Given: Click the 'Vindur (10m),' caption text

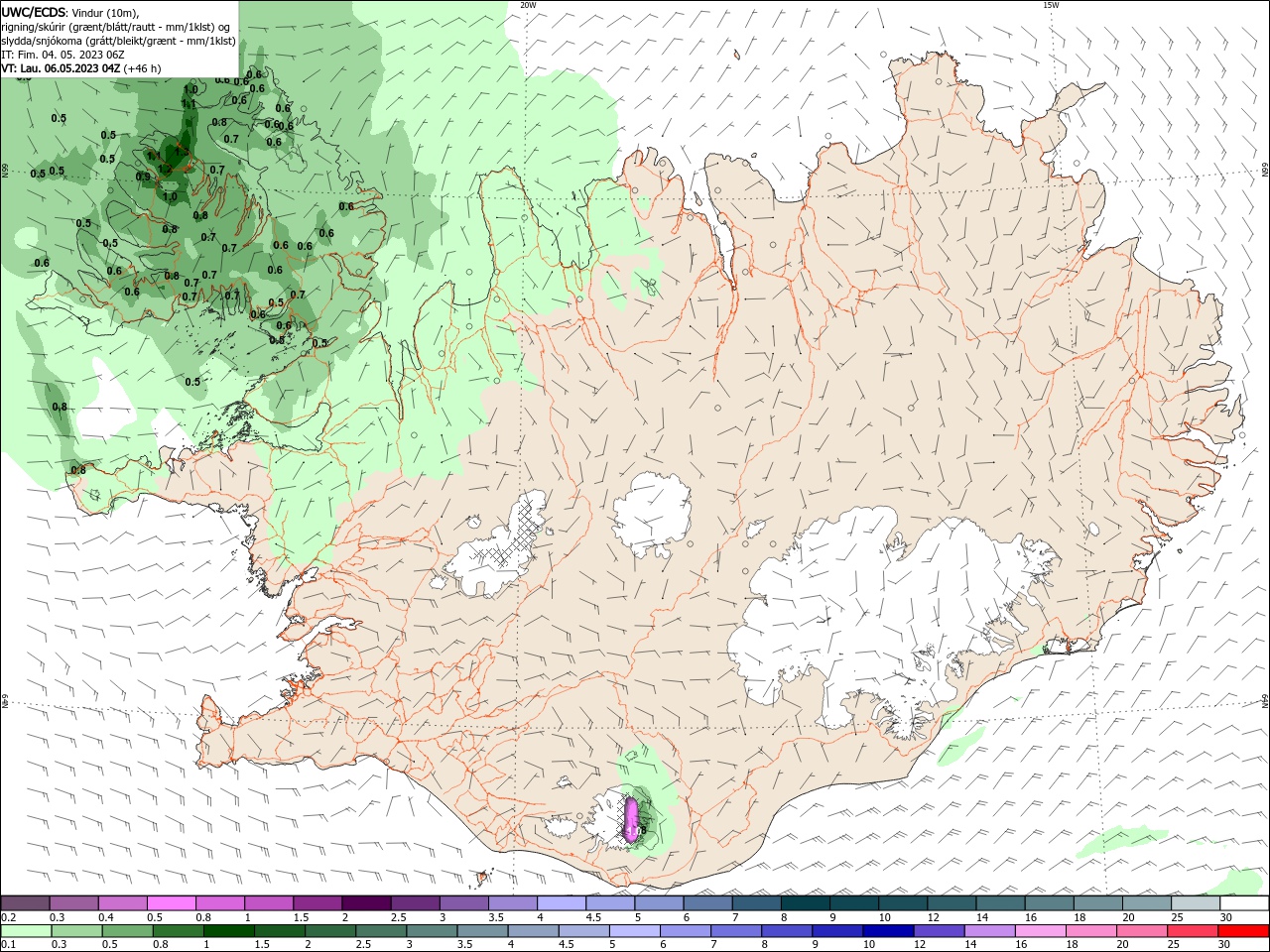Looking at the screenshot, I should click(x=105, y=12).
